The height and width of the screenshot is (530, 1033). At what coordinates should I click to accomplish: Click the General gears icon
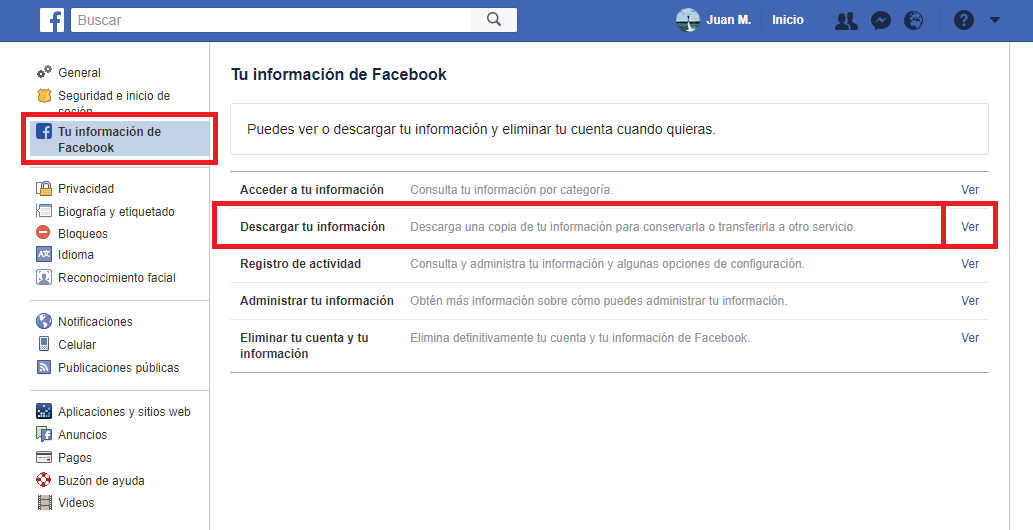44,72
